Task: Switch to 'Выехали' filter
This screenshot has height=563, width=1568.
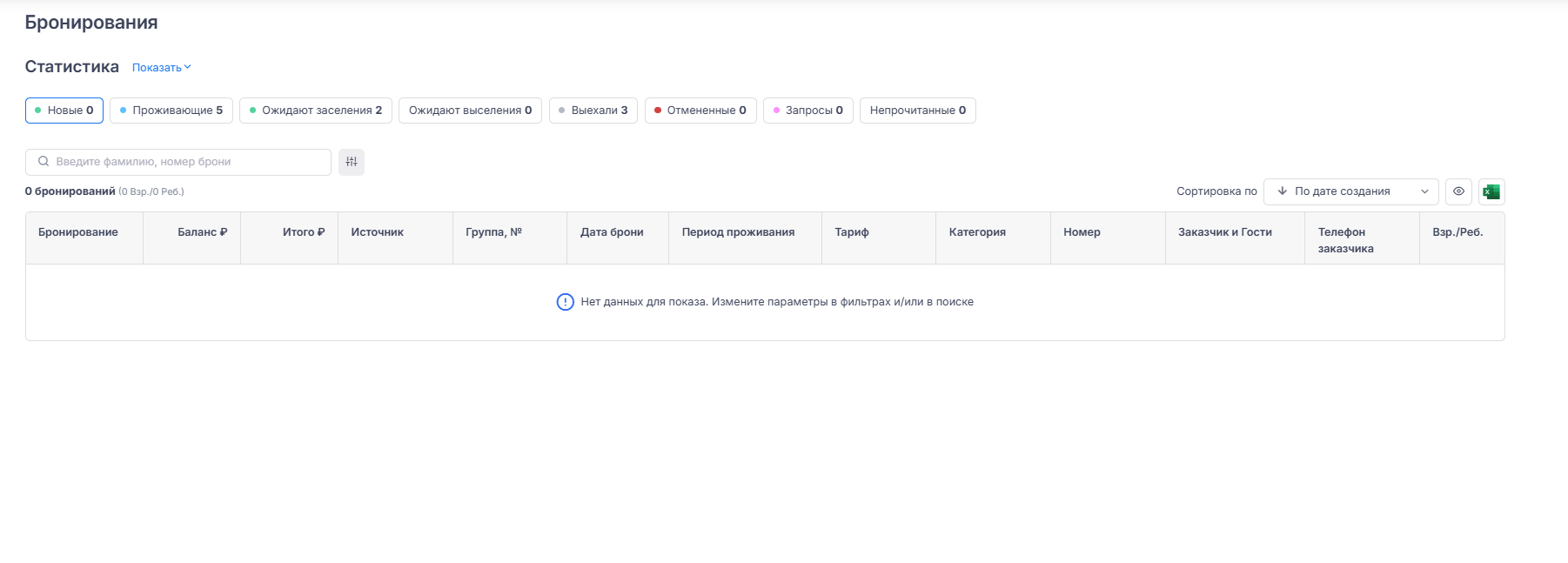Action: [x=593, y=111]
